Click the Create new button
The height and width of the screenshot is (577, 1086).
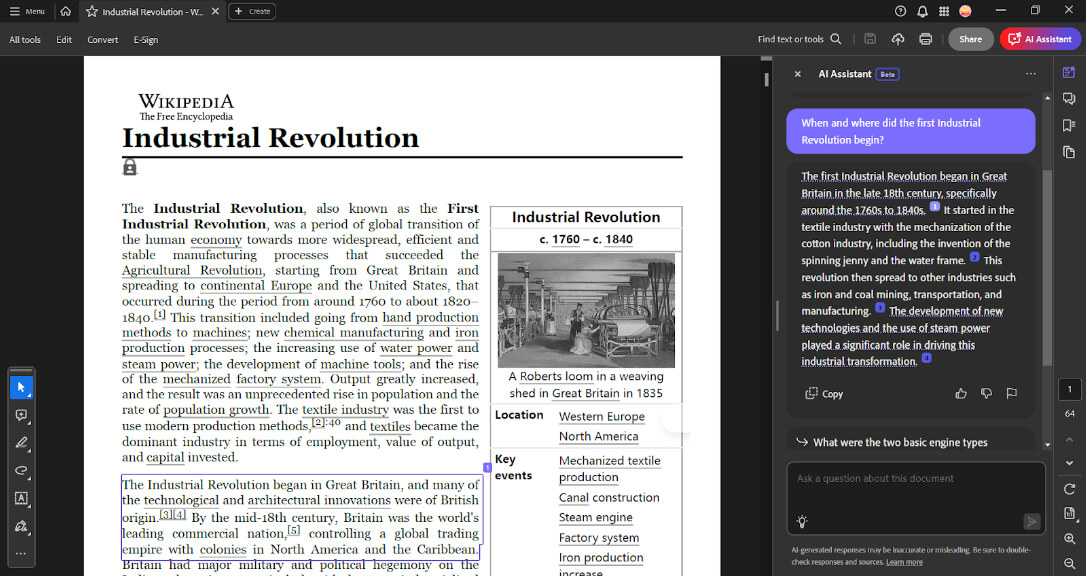[252, 11]
